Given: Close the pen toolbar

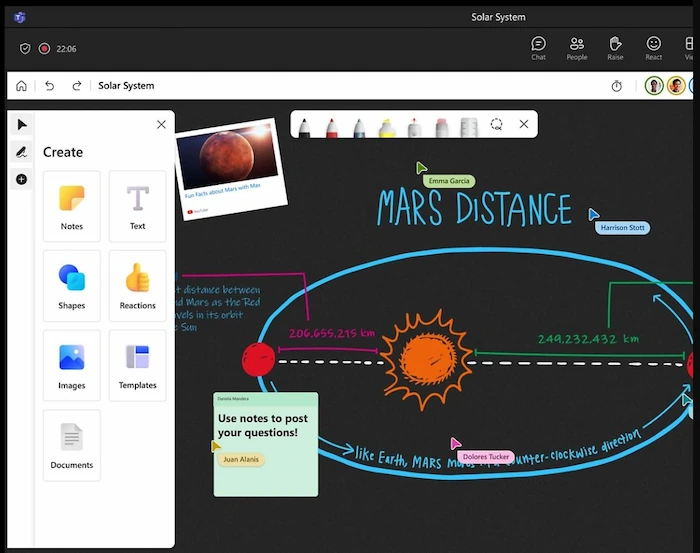Looking at the screenshot, I should click(x=524, y=124).
